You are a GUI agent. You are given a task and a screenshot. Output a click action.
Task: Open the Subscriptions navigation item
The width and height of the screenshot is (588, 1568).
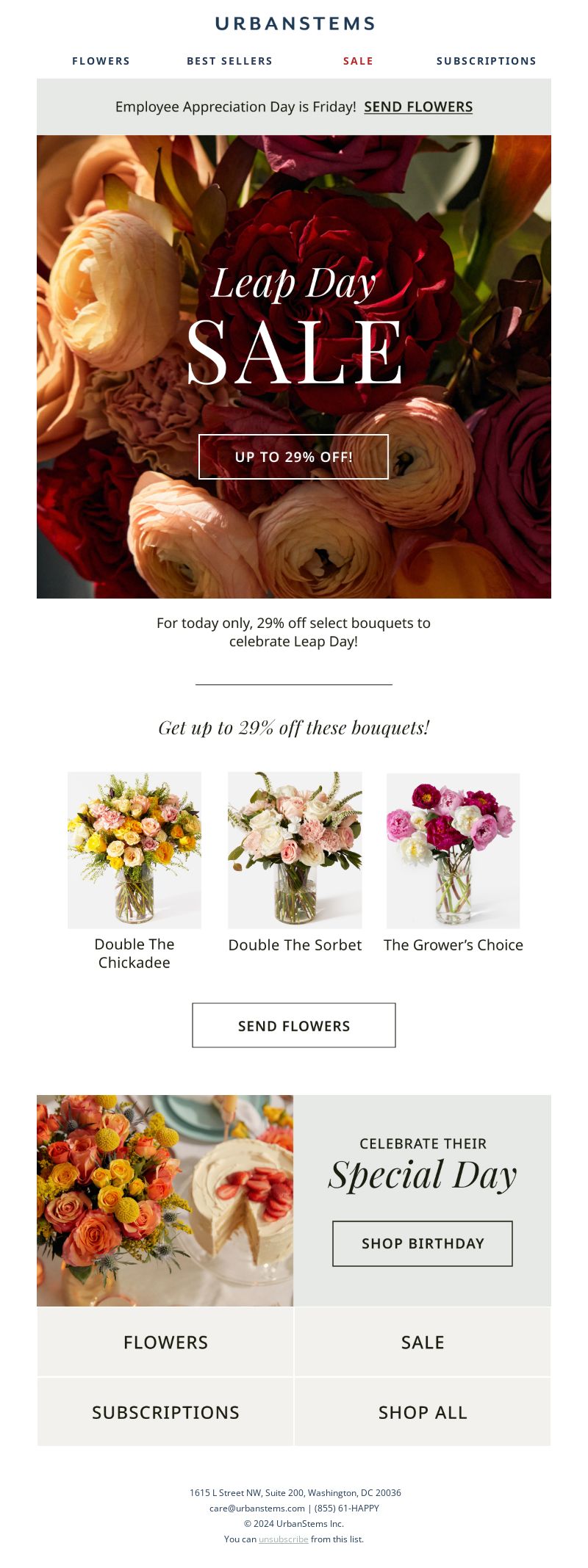click(x=487, y=61)
